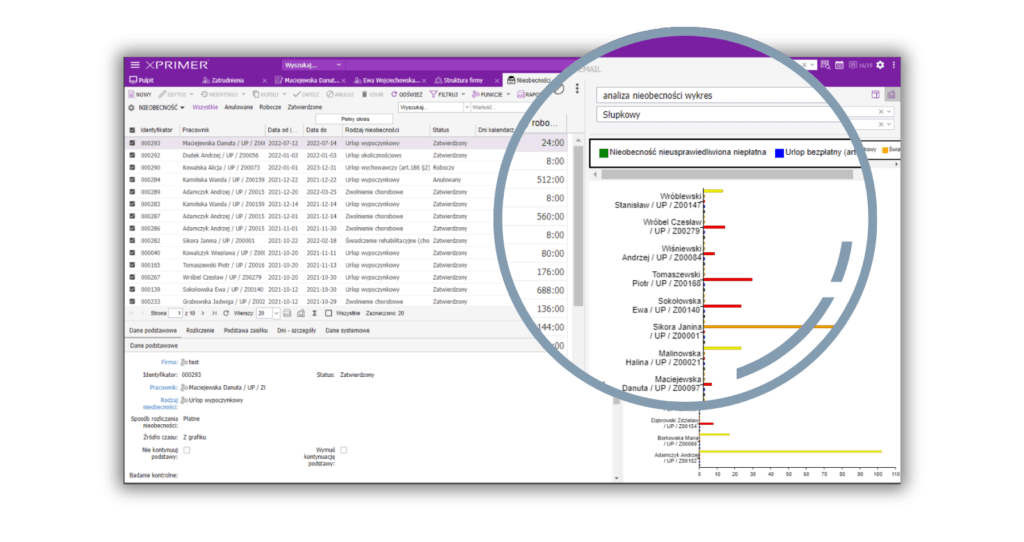1024x542 pixels.
Task: Toggle the Wszystkie checkbox below the table
Action: pos(329,313)
